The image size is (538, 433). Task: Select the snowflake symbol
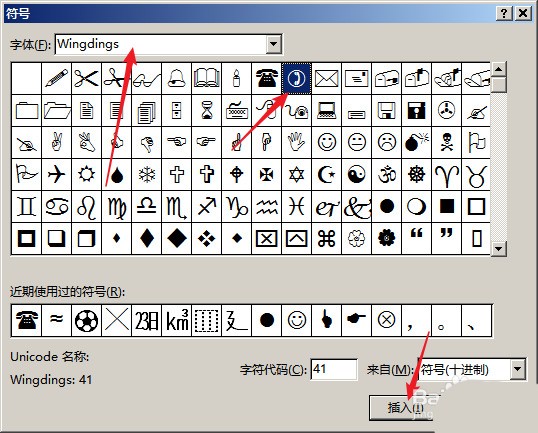[147, 174]
